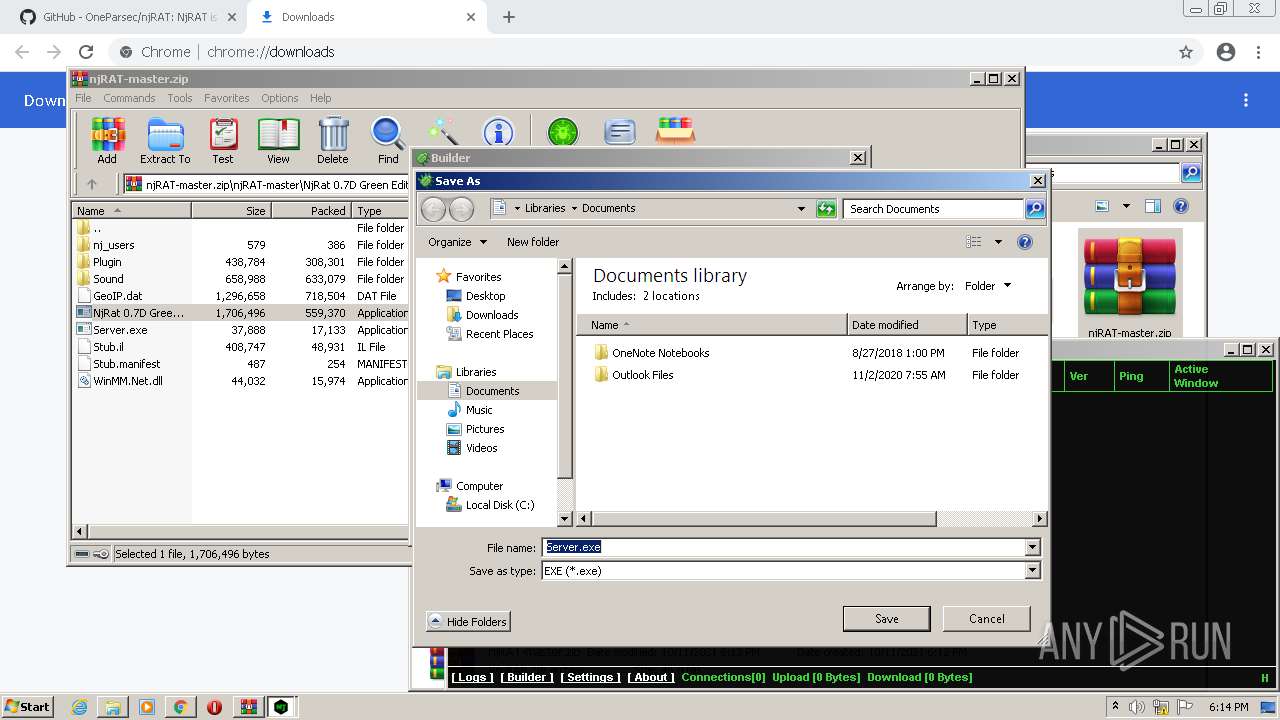Open the address bar history dropdown arrow
The width and height of the screenshot is (1280, 720).
pos(801,209)
